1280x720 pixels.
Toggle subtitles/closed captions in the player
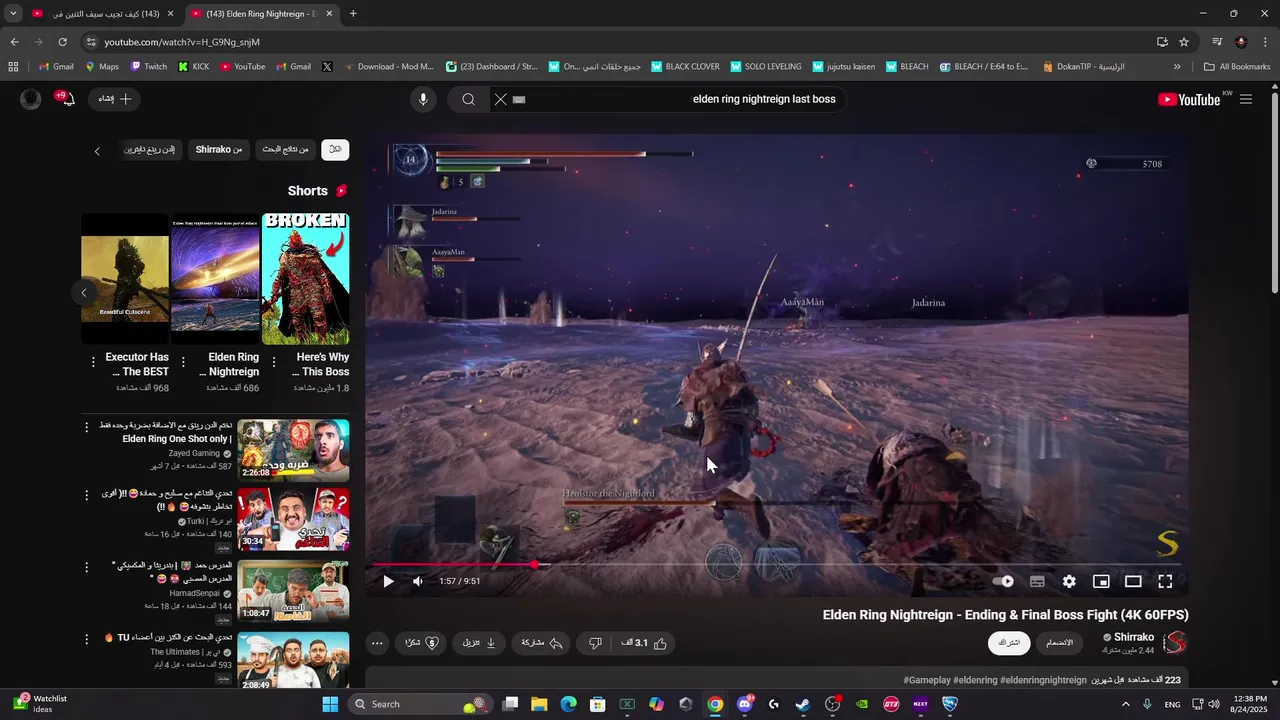tap(1037, 581)
